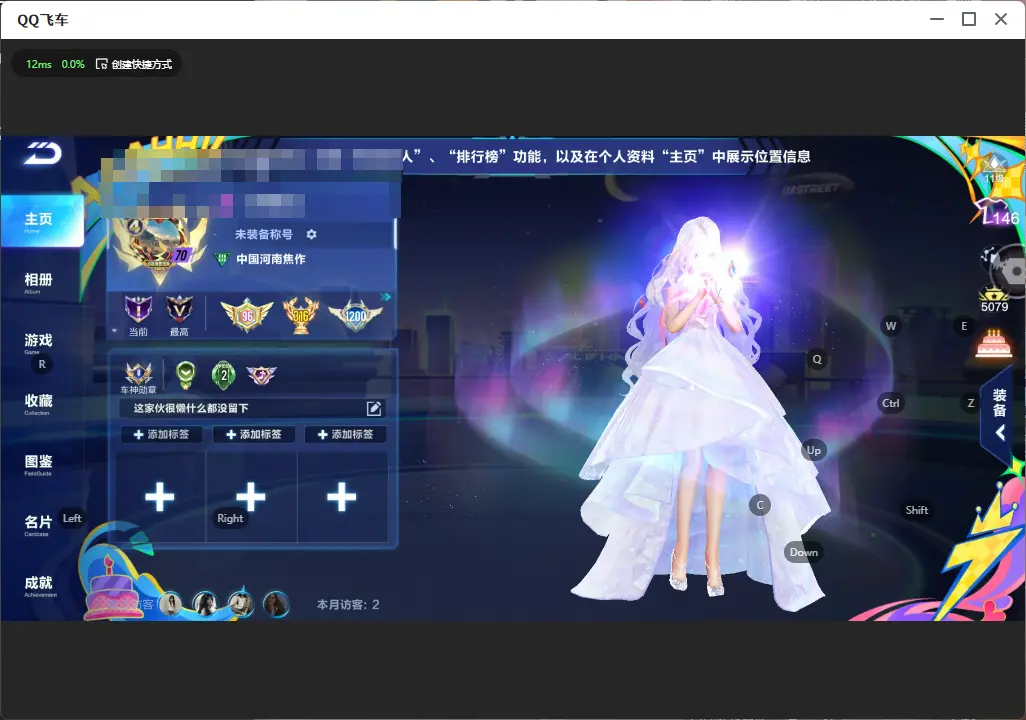This screenshot has height=720, width=1026.
Task: Click the W key overlay
Action: [891, 326]
